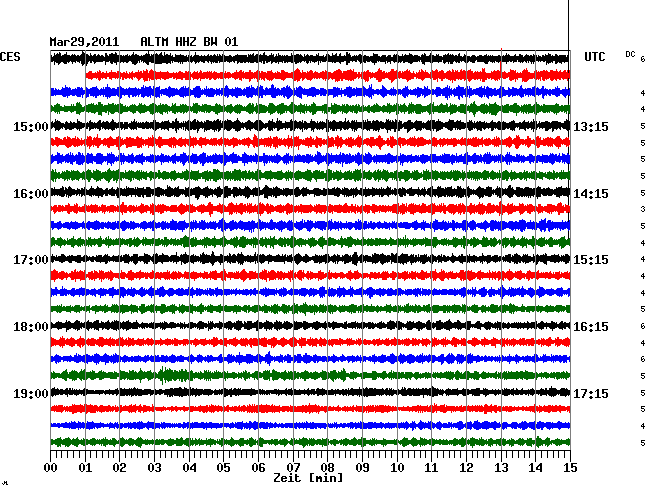This screenshot has height=494, width=650.
Task: Click the UTC column header
Action: coord(594,57)
